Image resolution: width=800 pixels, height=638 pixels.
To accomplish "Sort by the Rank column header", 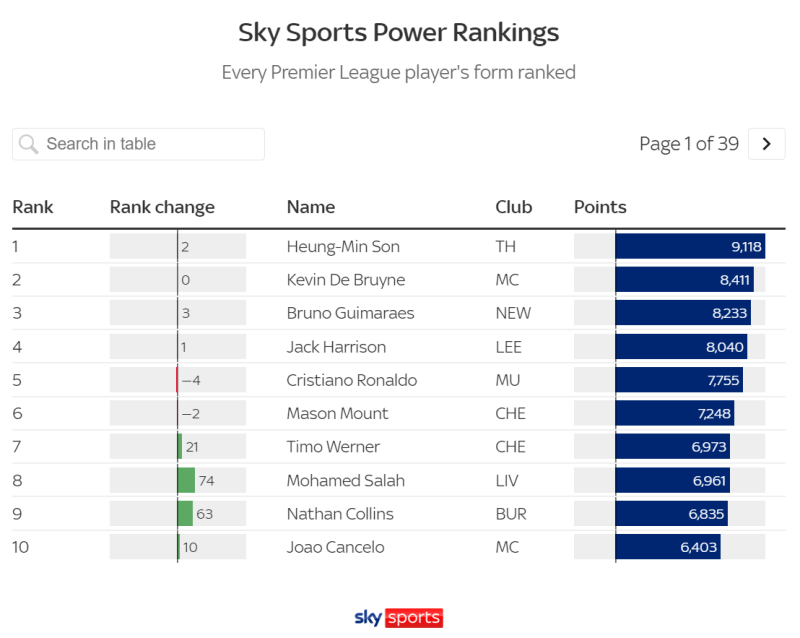I will (x=33, y=207).
